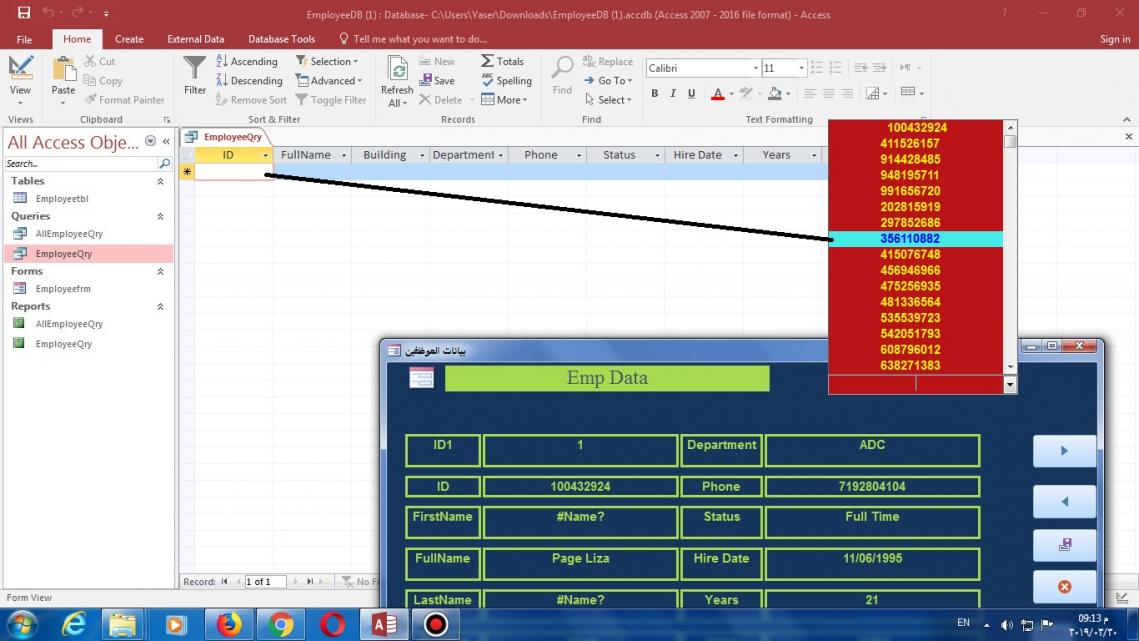The width and height of the screenshot is (1139, 641).
Task: Collapse the Queries group
Action: coord(161,216)
